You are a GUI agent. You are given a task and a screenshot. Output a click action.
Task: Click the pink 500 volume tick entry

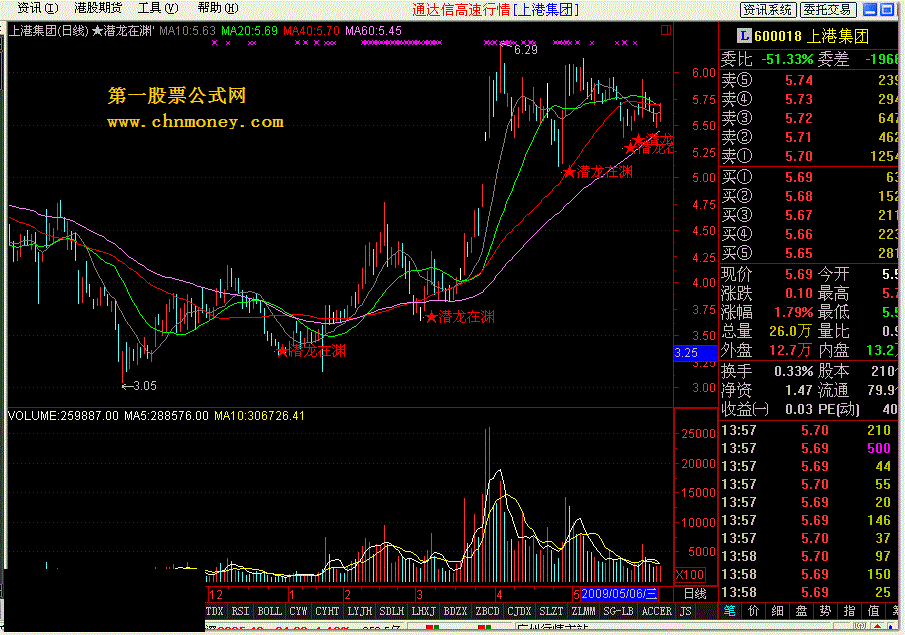(878, 449)
